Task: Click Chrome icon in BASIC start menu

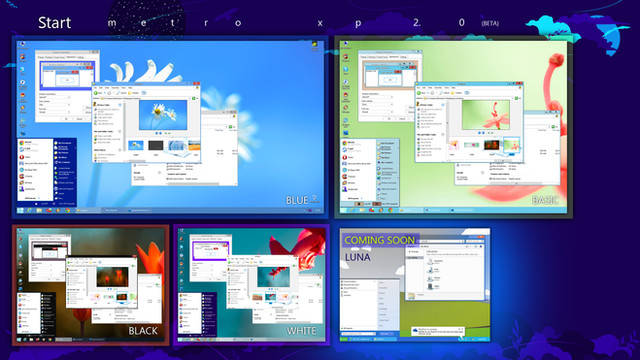Action: tap(344, 143)
